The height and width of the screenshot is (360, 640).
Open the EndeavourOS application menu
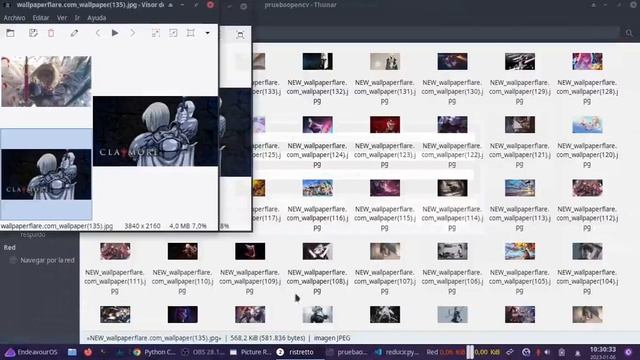(x=31, y=352)
